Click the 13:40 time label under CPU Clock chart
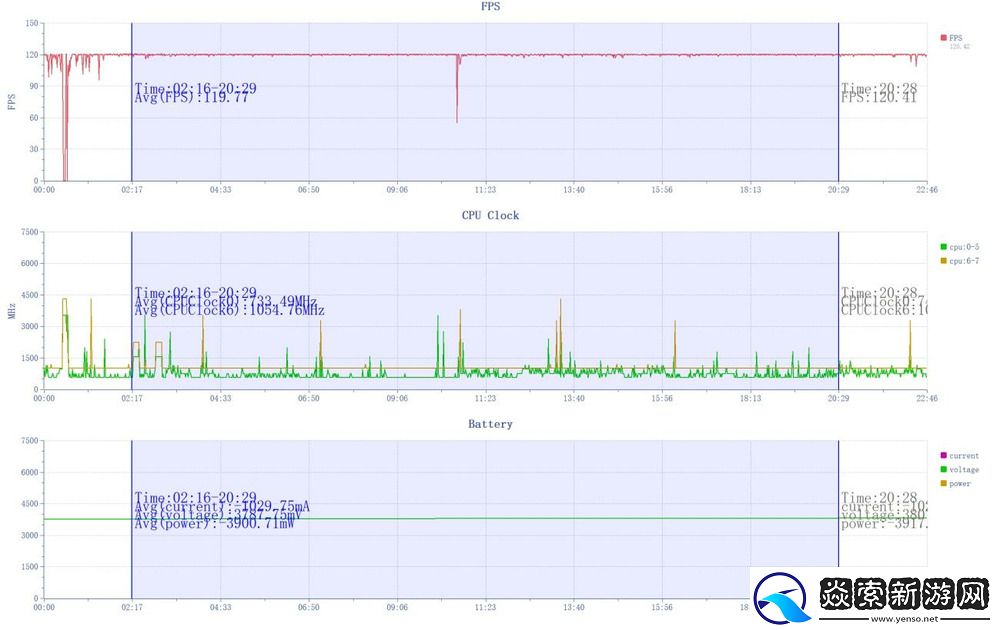The image size is (1000, 630). point(574,398)
